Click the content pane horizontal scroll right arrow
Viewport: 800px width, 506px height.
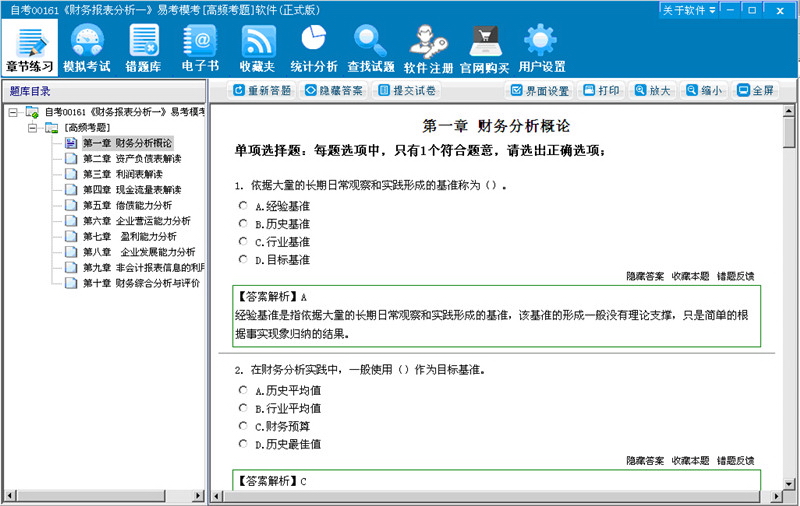click(777, 496)
